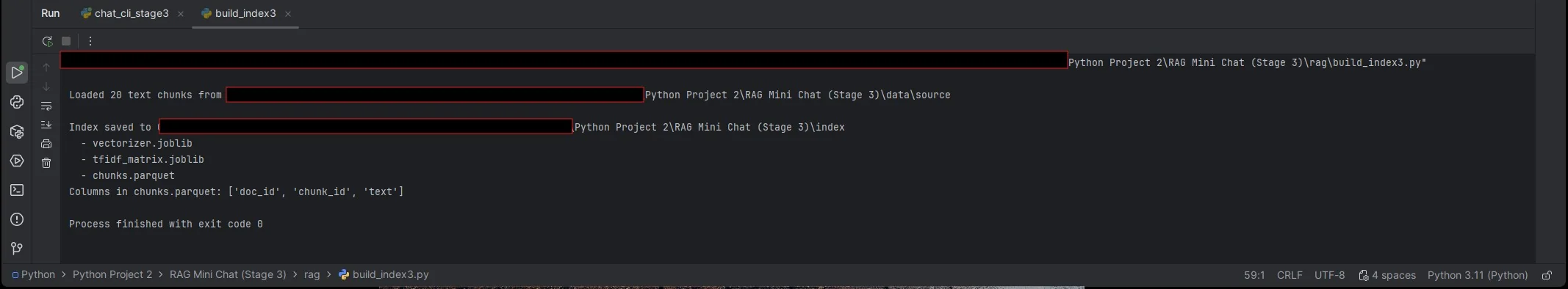
Task: Print the console output
Action: [x=46, y=144]
